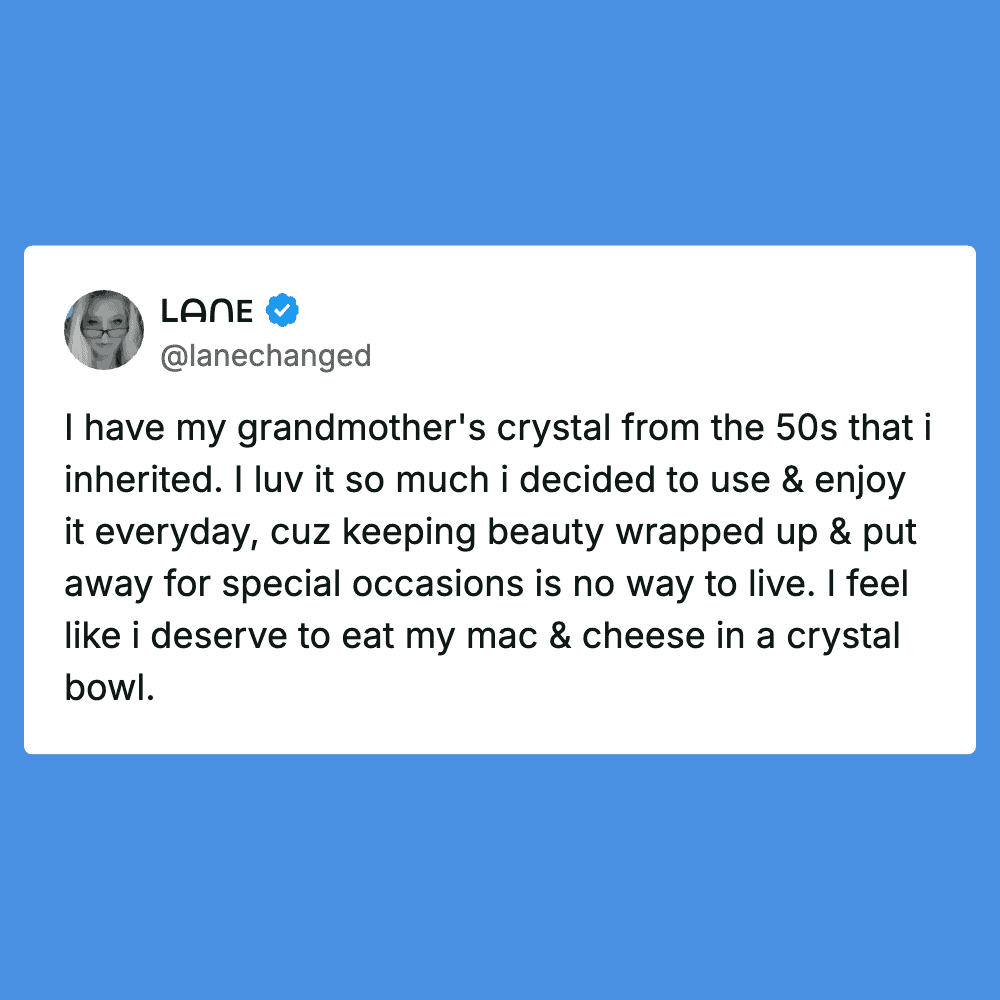Open the @lanechanged handle

[265, 356]
